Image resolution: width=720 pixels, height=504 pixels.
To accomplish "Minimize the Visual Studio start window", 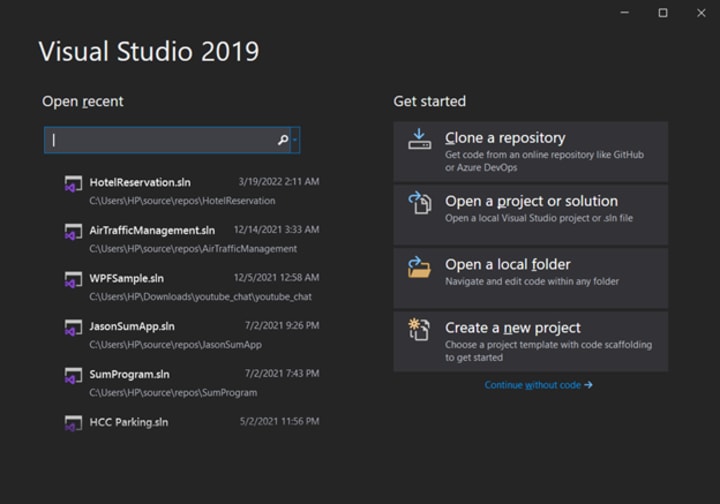I will pos(625,13).
